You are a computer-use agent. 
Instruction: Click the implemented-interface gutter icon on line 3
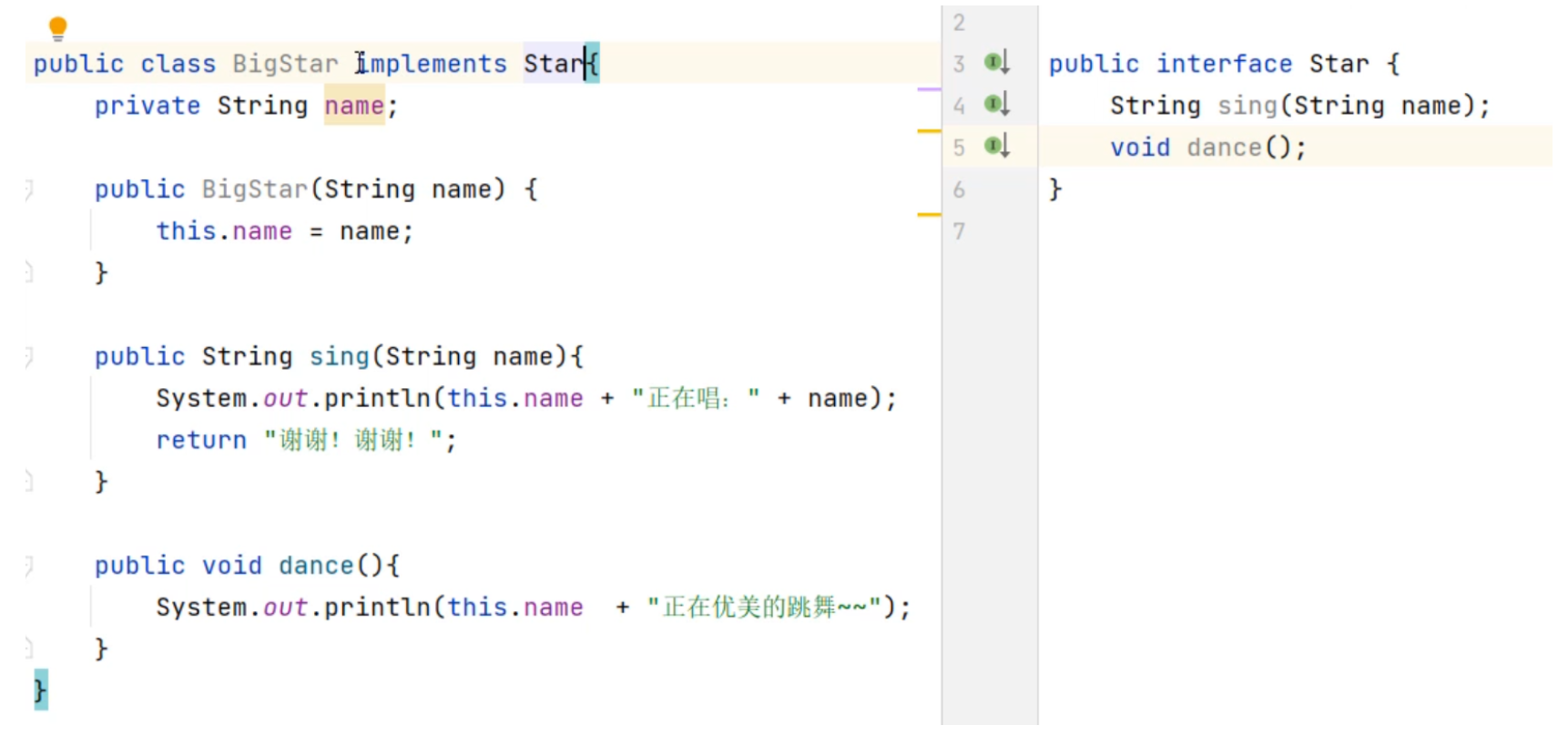click(997, 62)
